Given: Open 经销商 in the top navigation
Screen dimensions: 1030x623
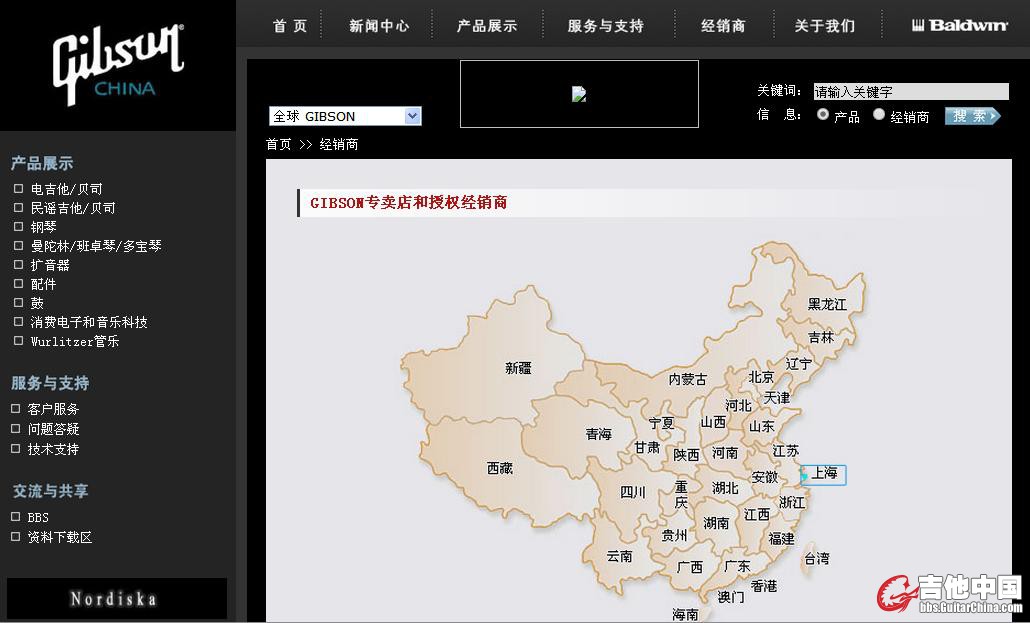Looking at the screenshot, I should coord(723,26).
